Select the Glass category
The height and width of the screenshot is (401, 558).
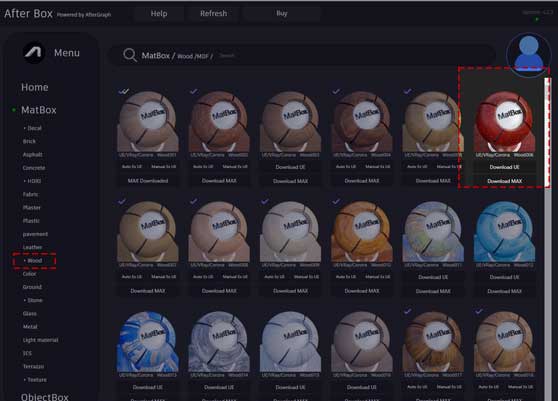pos(30,313)
